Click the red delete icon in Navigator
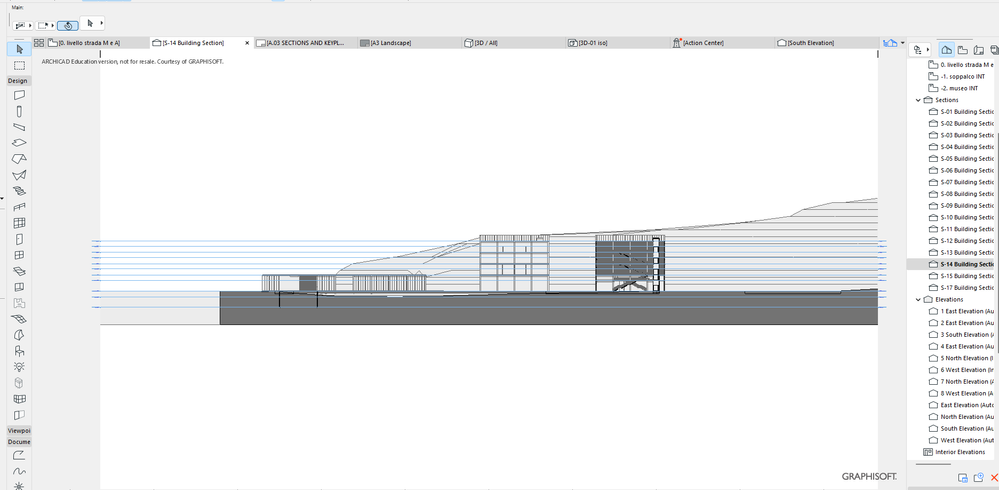 coord(994,478)
